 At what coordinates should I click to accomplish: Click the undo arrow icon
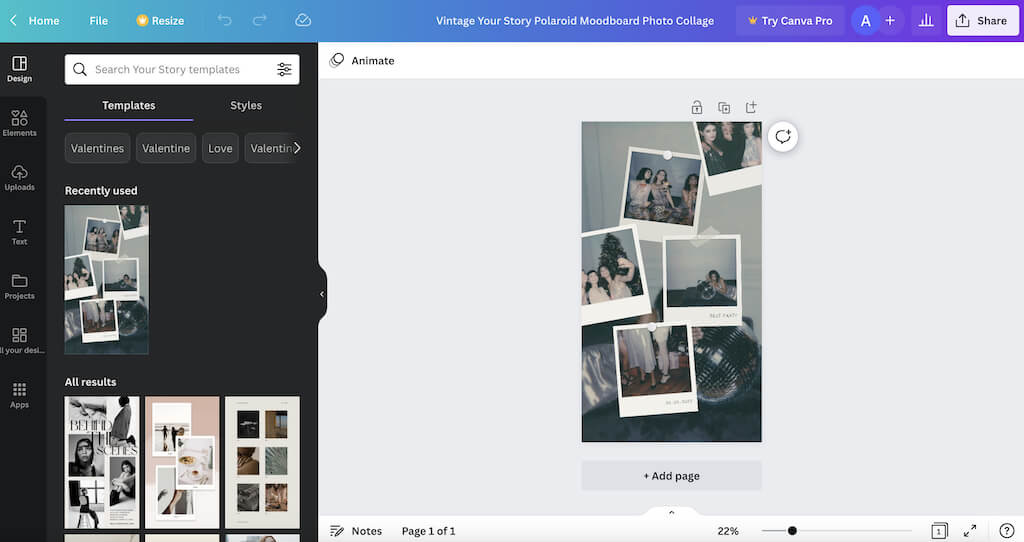pos(224,20)
